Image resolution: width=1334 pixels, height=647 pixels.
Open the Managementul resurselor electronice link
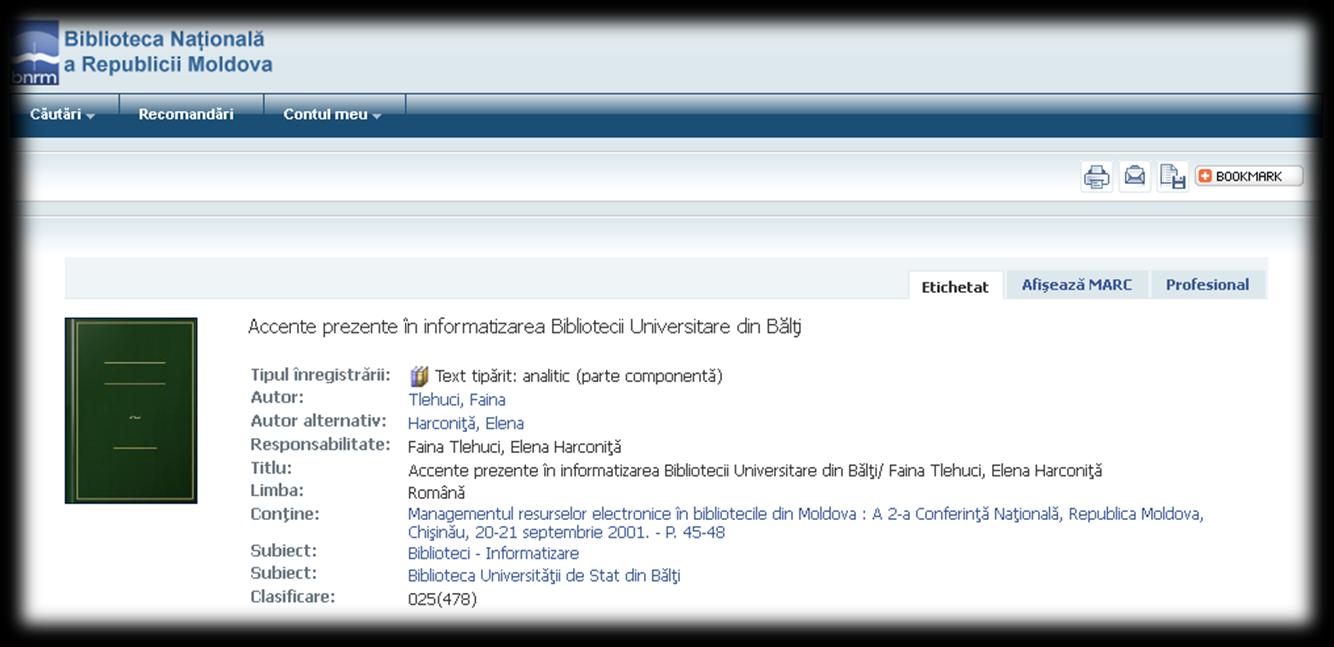click(x=805, y=523)
